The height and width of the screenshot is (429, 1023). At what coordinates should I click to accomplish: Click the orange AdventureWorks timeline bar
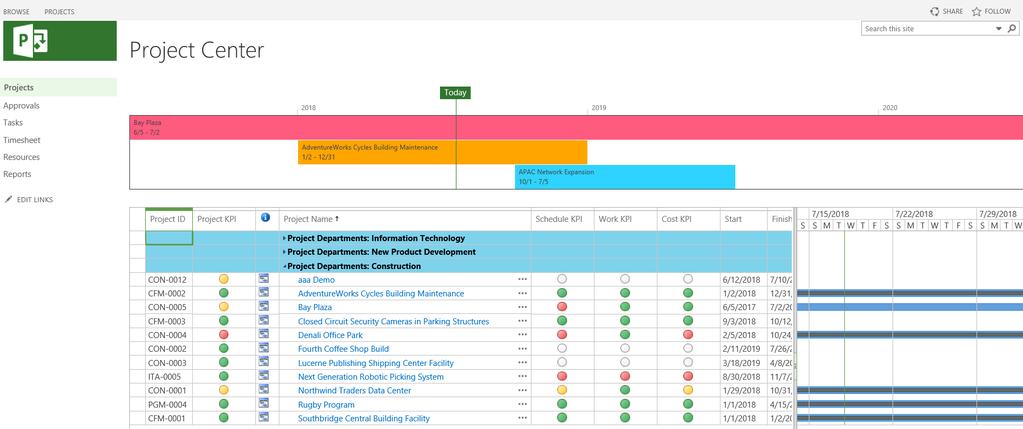pos(442,152)
